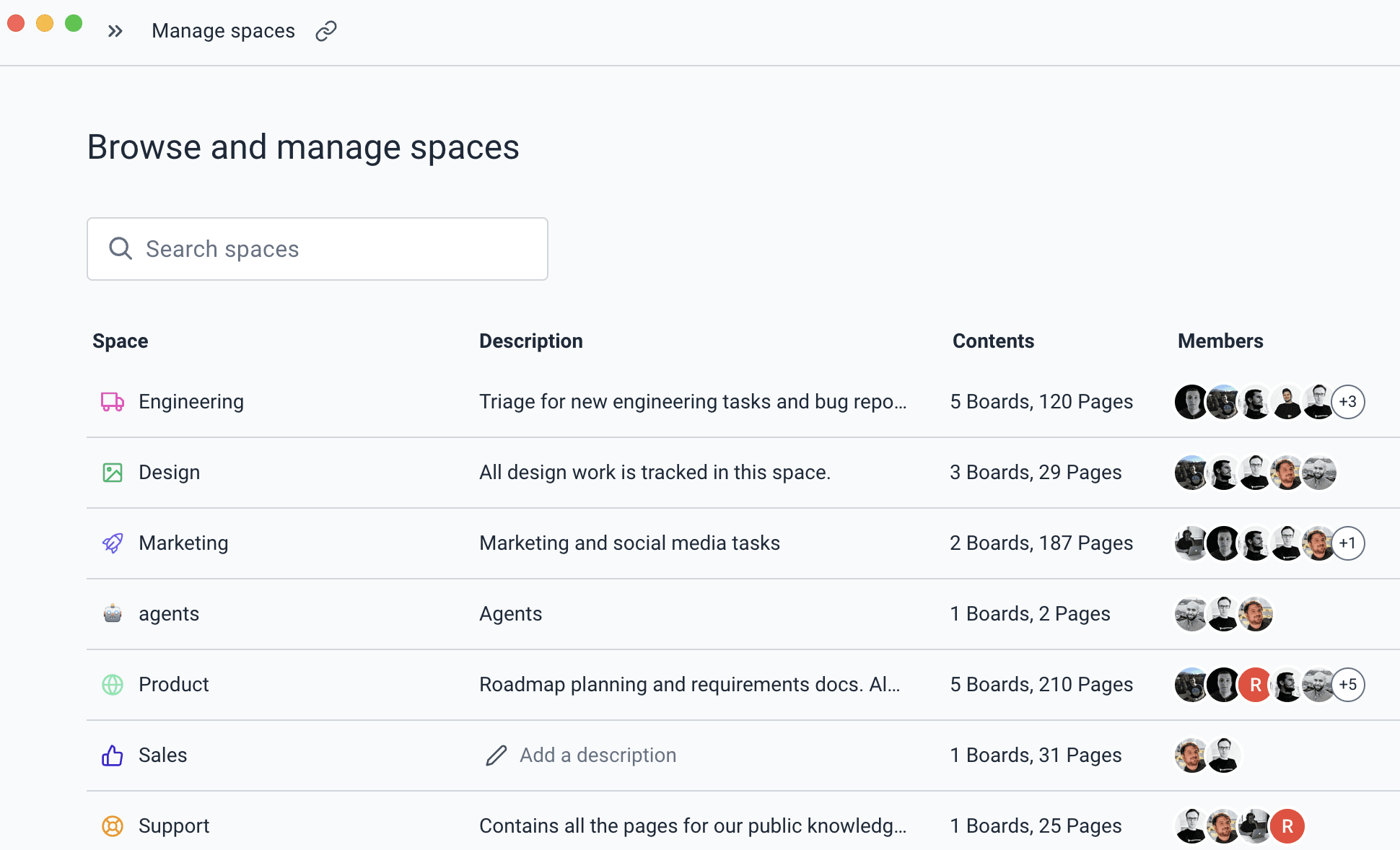Viewport: 1400px width, 850px height.
Task: Add a description to Sales space
Action: coord(598,755)
